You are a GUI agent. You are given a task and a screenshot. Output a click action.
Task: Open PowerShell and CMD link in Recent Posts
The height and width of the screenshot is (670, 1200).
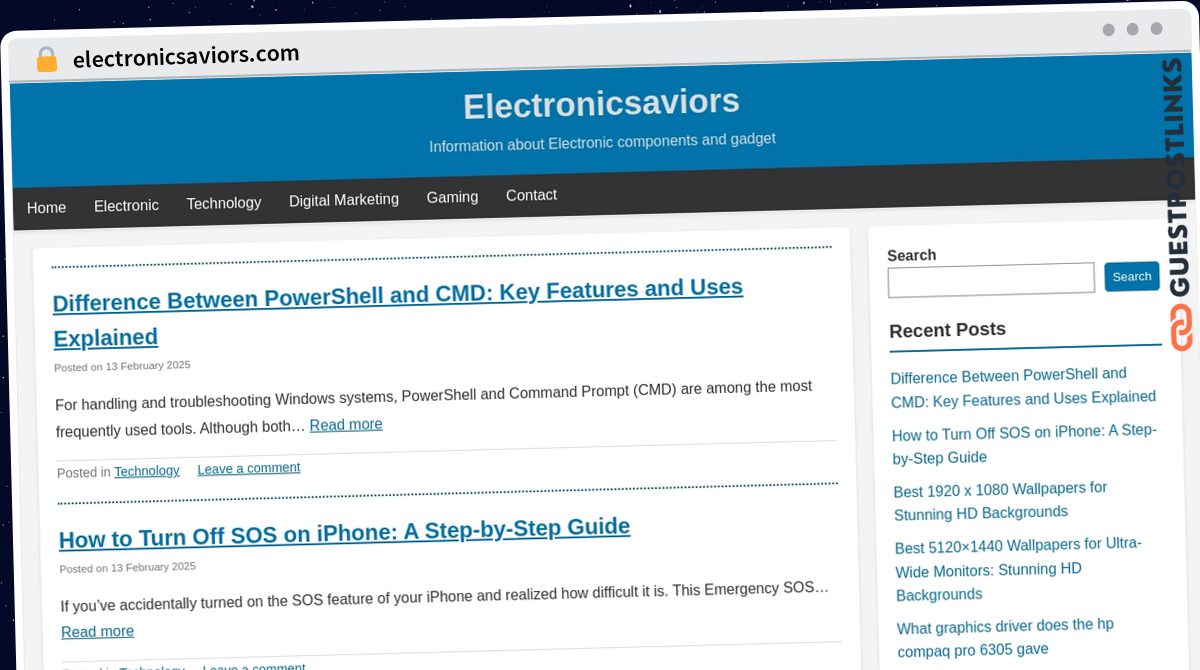(1023, 387)
